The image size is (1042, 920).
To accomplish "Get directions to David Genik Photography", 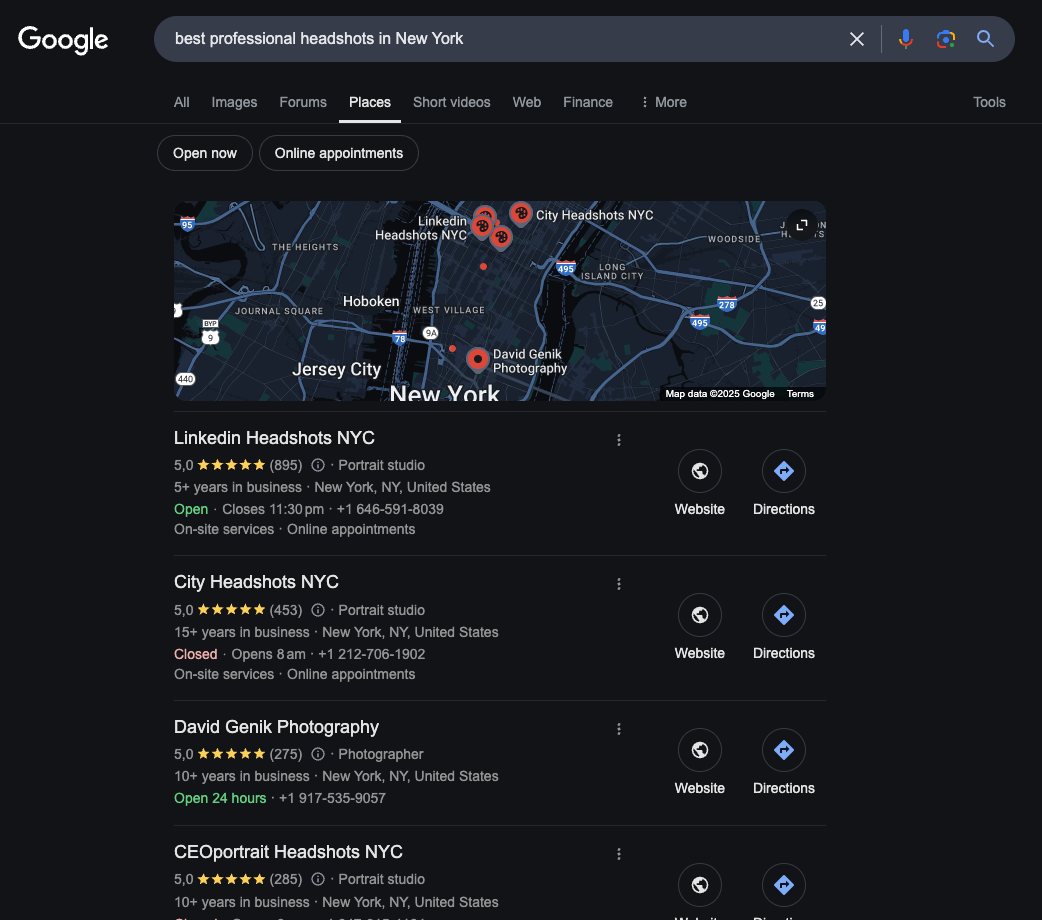I will point(784,750).
